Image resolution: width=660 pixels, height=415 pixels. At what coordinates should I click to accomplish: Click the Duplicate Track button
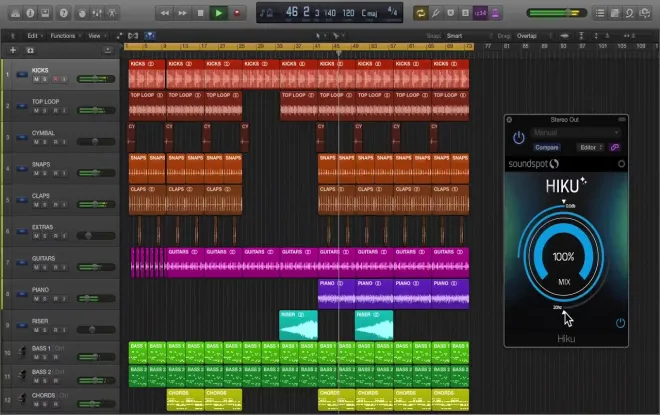tap(30, 51)
